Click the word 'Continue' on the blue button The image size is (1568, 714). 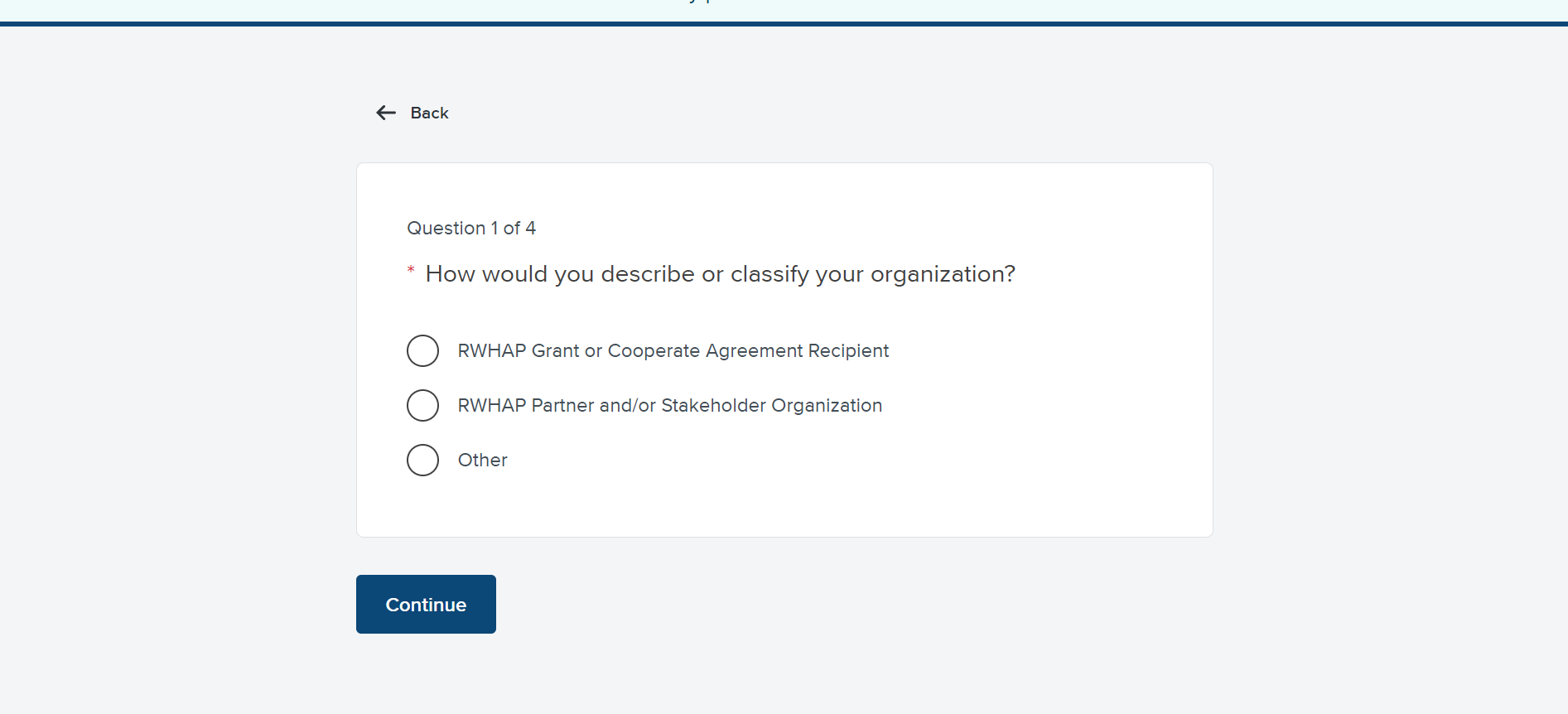pos(426,605)
